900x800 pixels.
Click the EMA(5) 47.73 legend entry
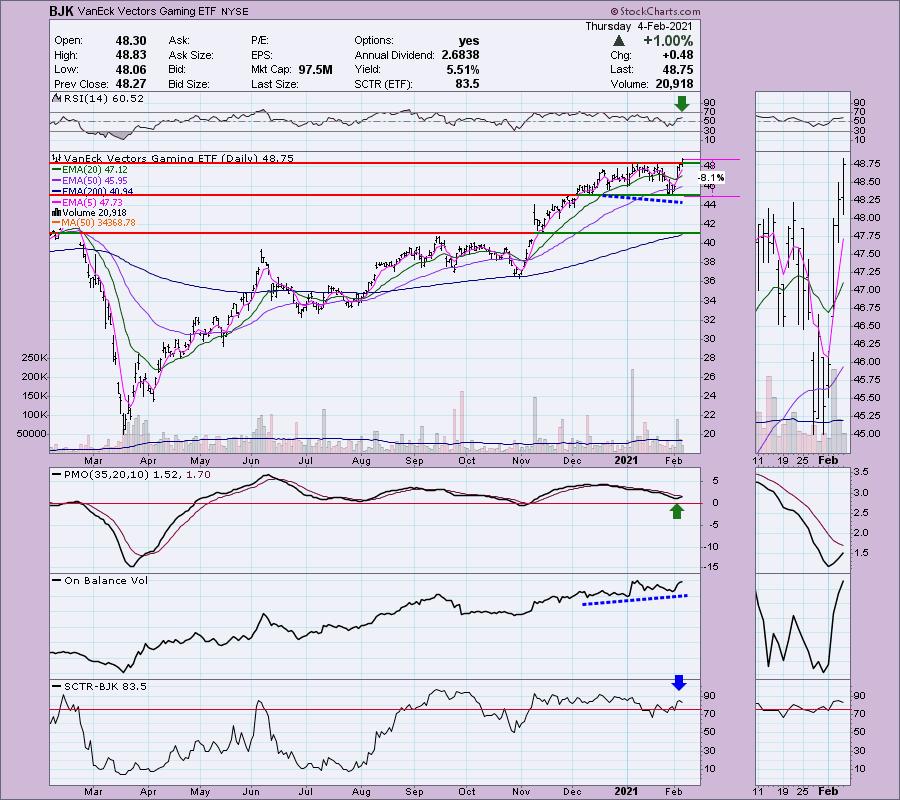87,202
